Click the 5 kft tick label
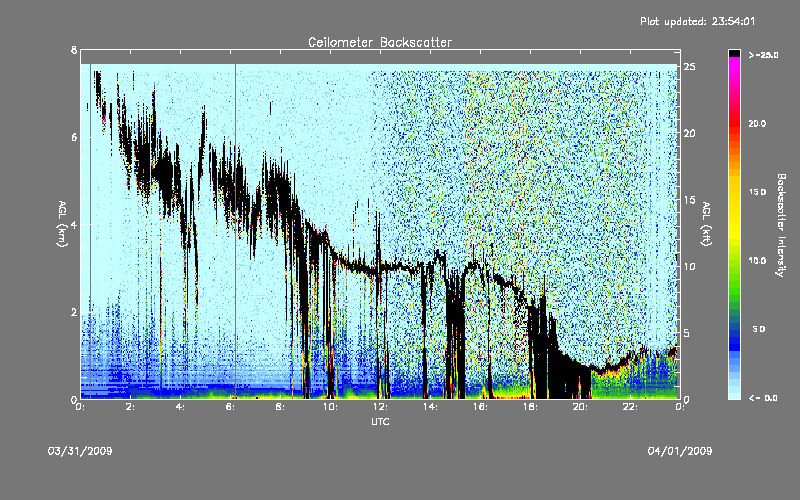The height and width of the screenshot is (500, 800). (686, 333)
